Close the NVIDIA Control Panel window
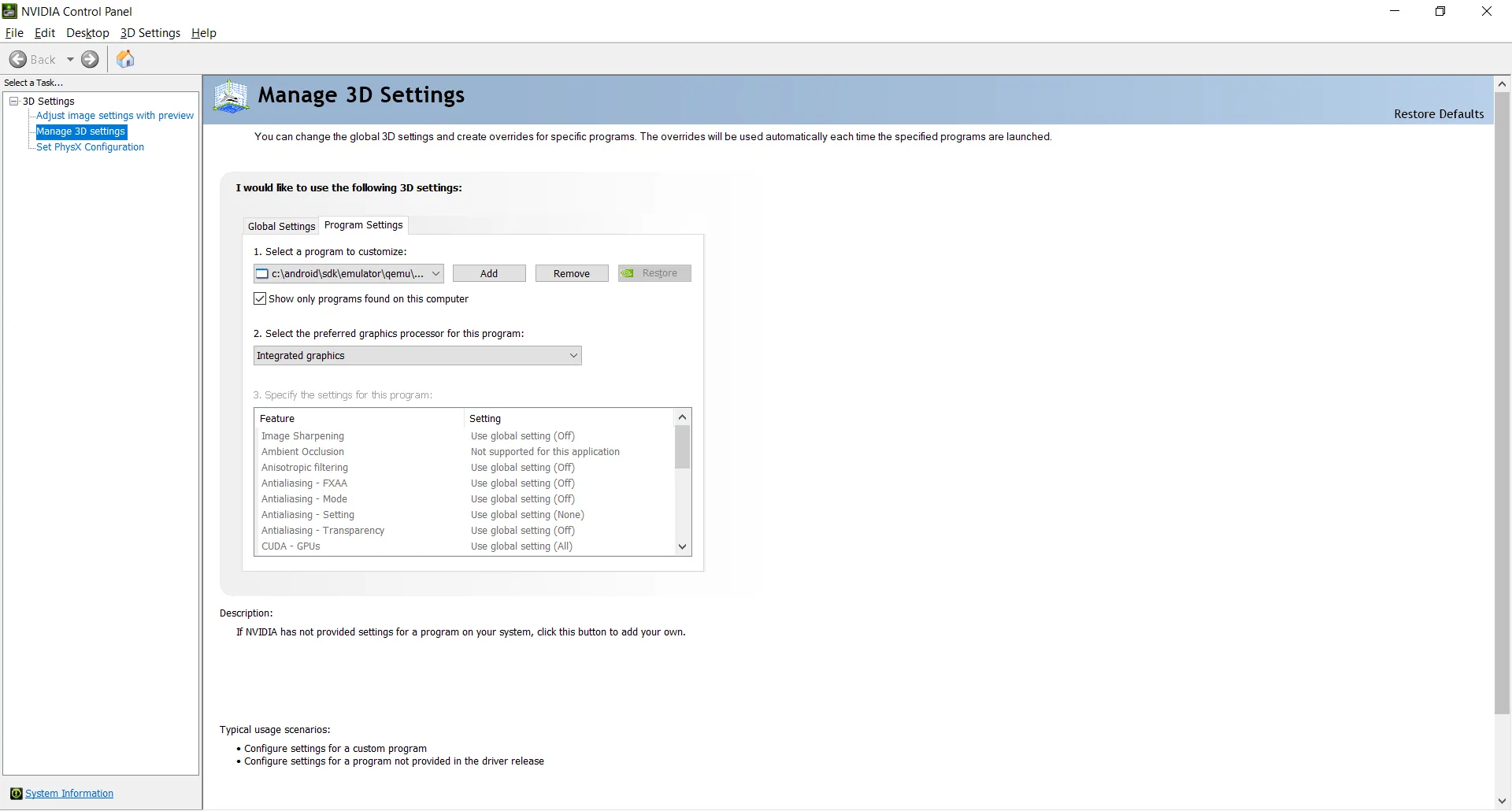The width and height of the screenshot is (1512, 811). [1487, 11]
